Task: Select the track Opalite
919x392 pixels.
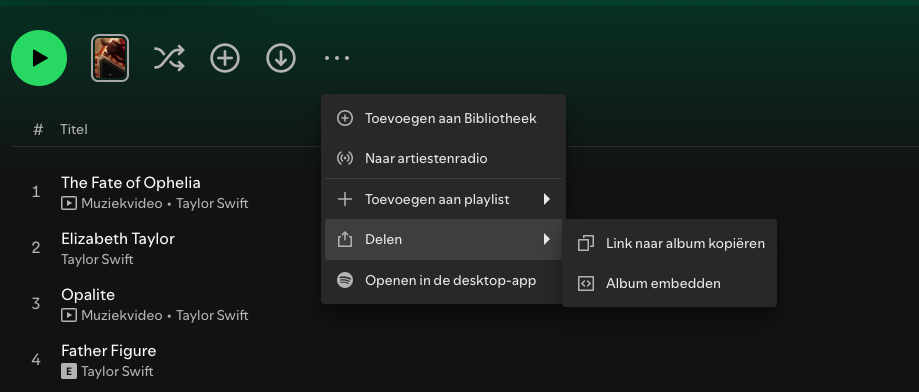Action: click(x=88, y=295)
